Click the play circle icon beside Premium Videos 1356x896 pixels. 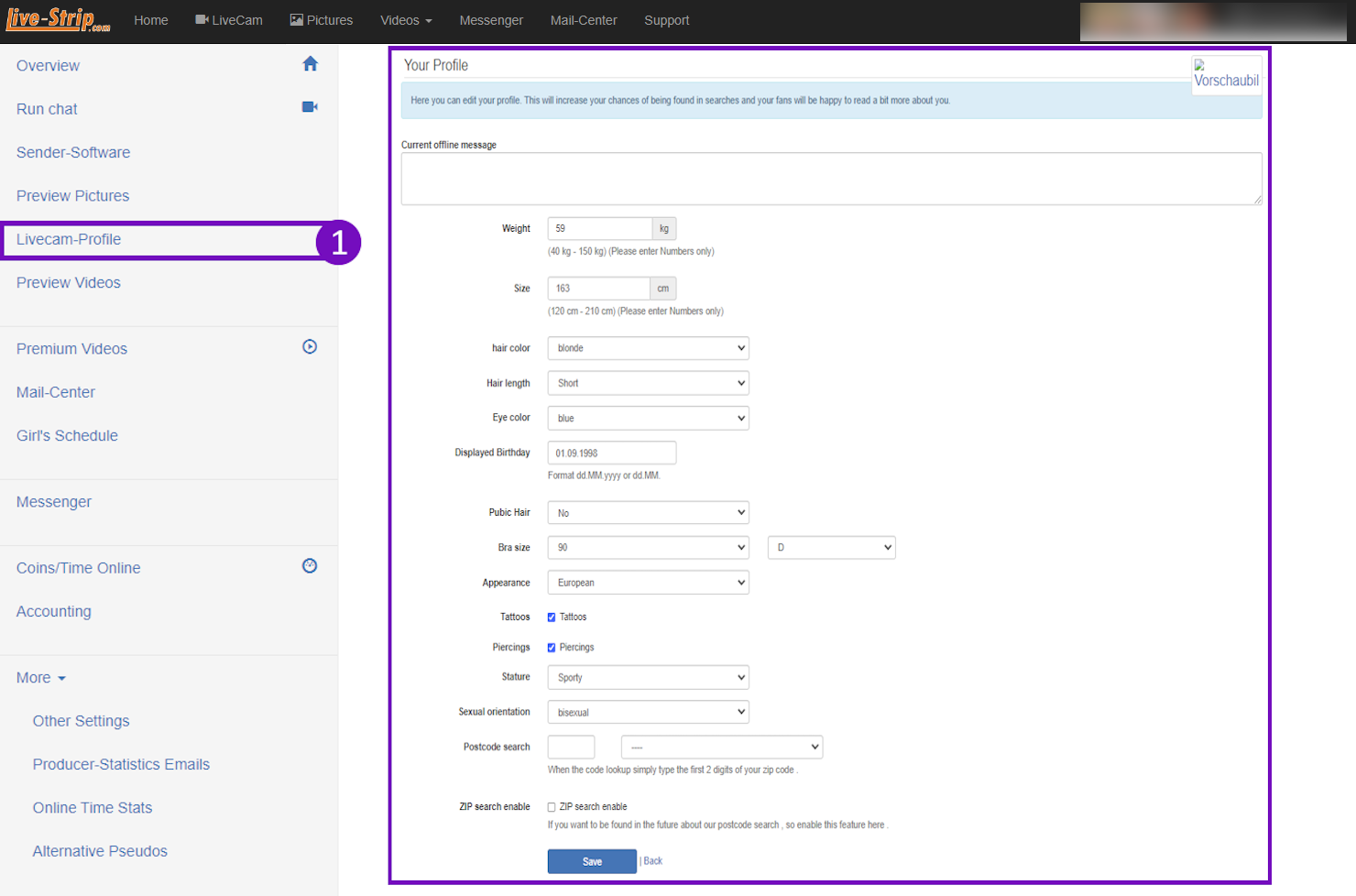(310, 347)
